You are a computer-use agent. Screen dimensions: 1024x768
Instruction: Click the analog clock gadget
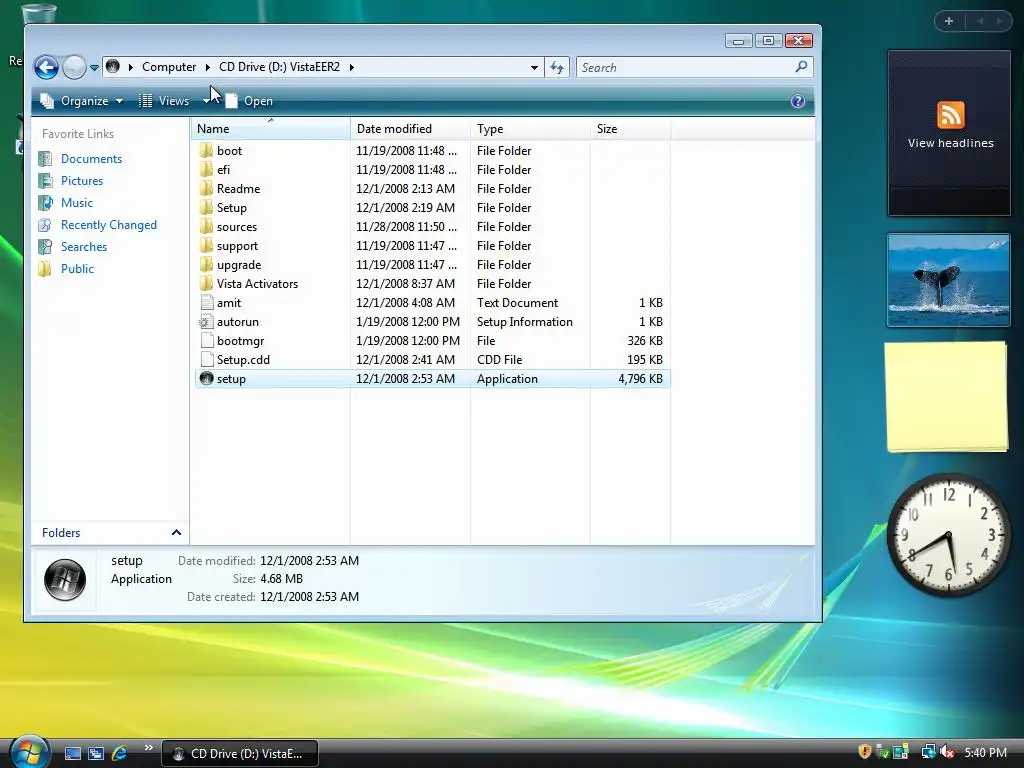click(x=948, y=536)
